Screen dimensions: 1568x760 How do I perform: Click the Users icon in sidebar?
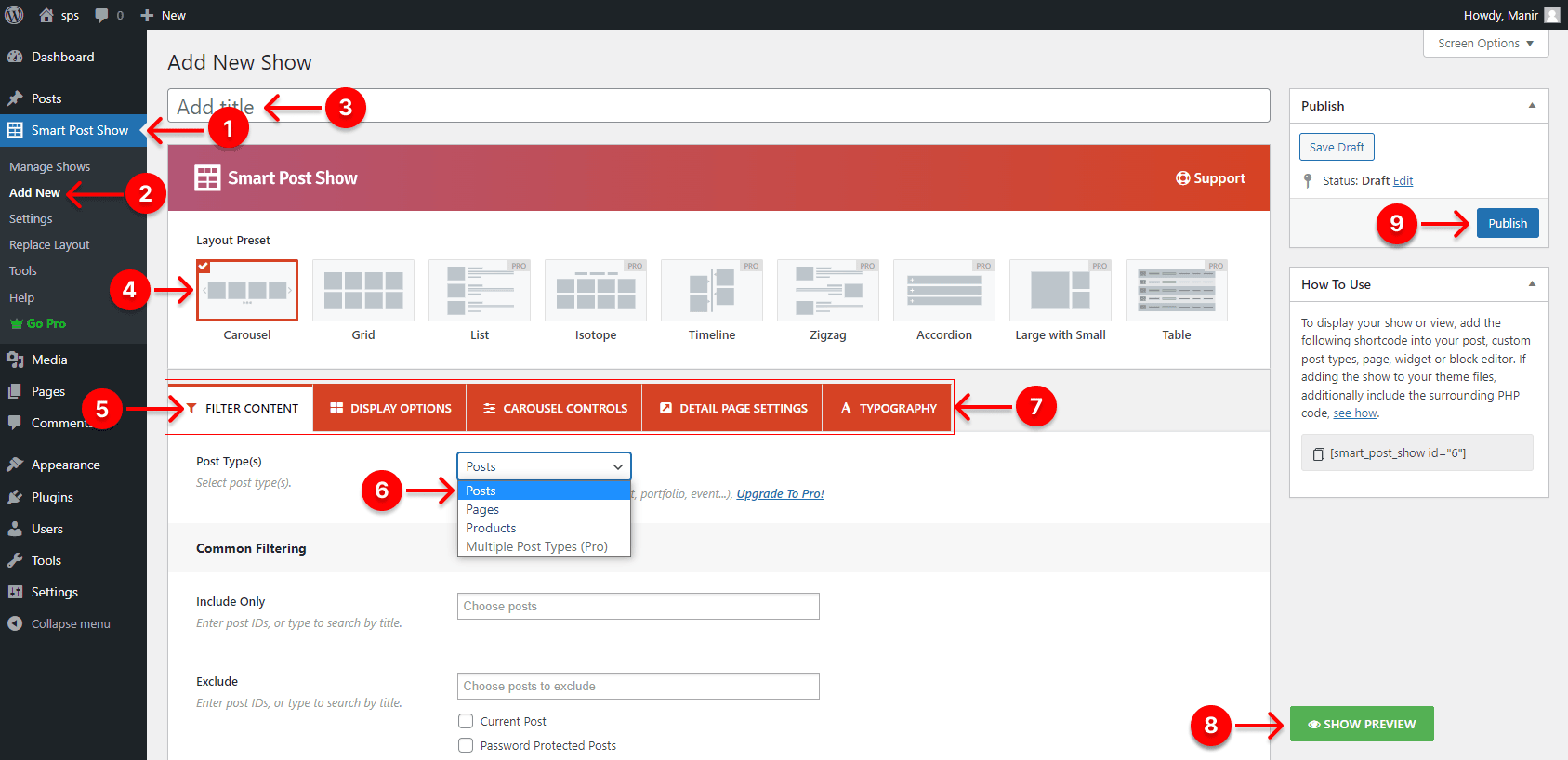15,529
